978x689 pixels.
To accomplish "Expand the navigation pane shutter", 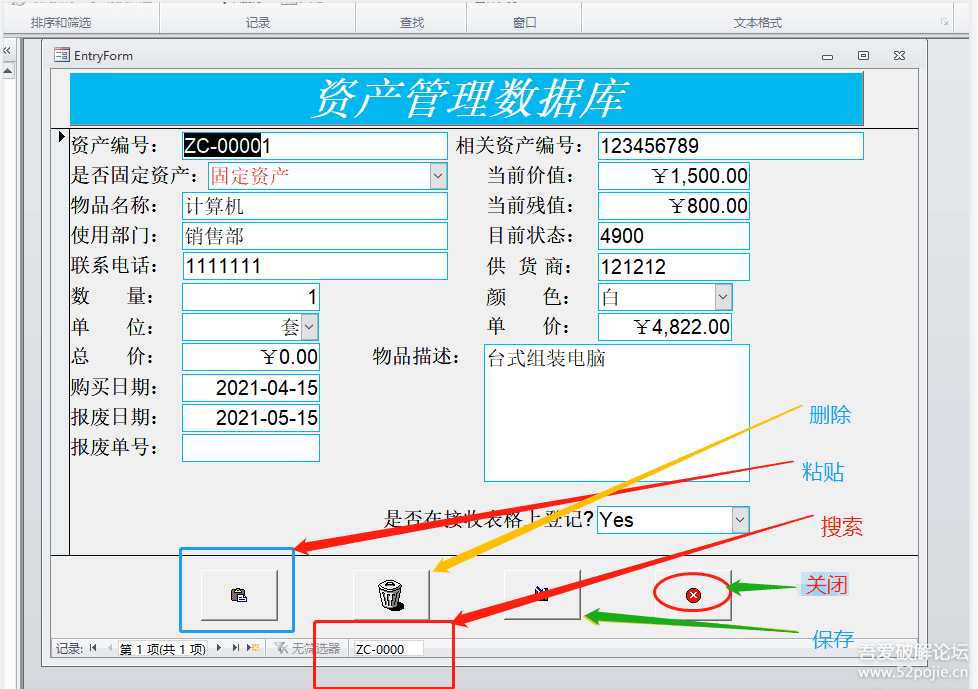I will click(7, 50).
